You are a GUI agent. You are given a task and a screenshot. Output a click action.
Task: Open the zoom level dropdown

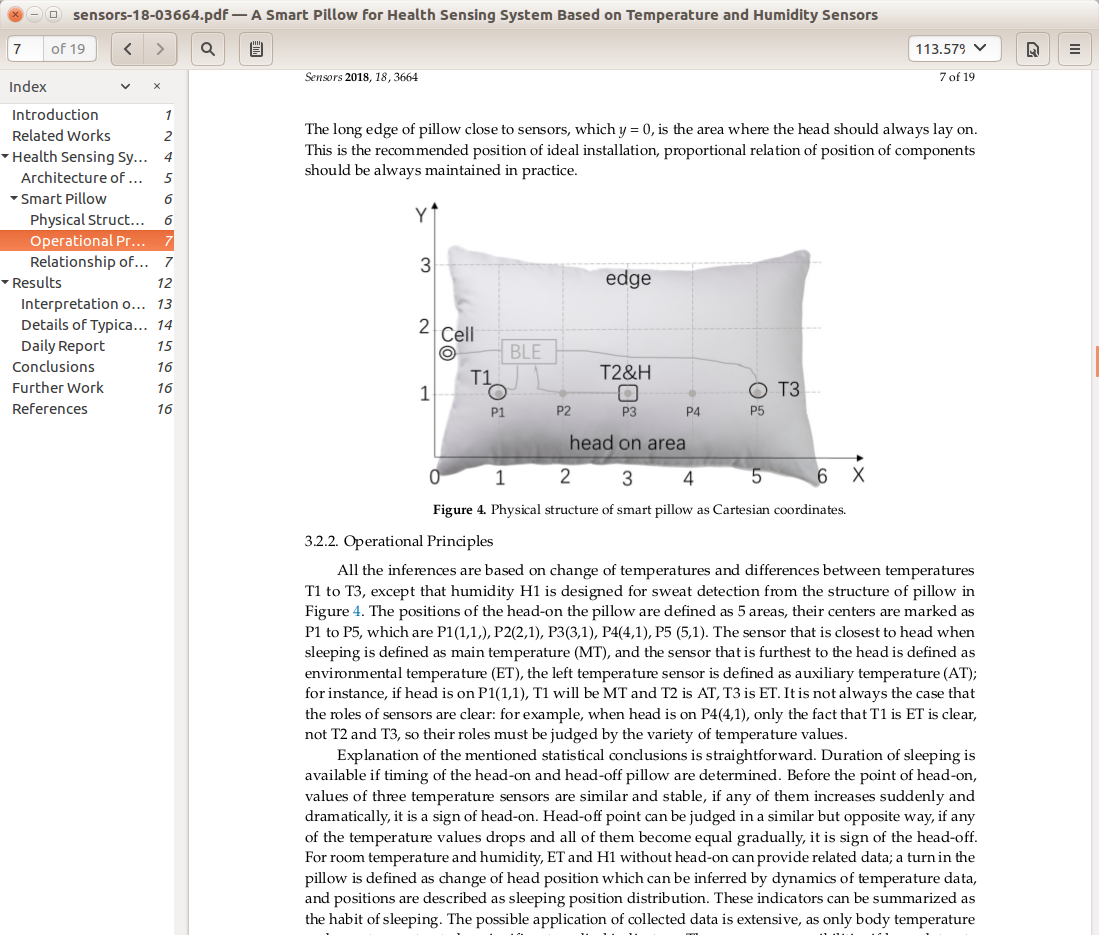(x=954, y=49)
